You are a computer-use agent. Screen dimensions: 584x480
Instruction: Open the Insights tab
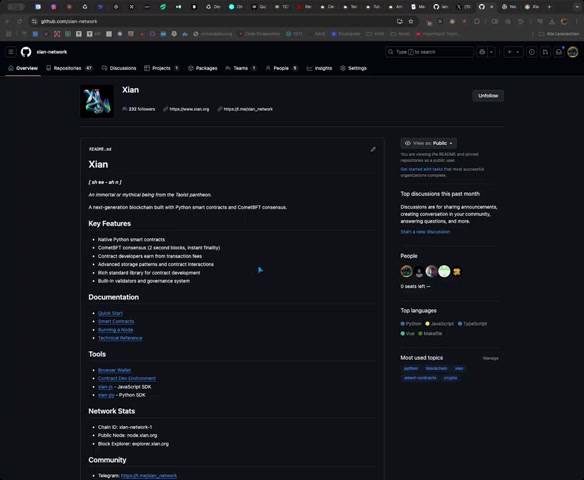tap(319, 68)
